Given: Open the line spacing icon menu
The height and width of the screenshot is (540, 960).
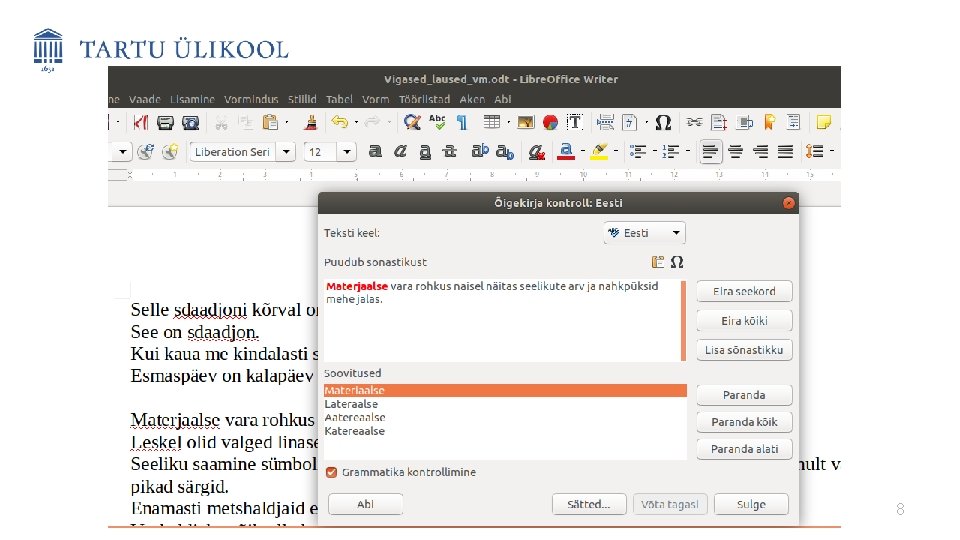Looking at the screenshot, I should [x=814, y=151].
